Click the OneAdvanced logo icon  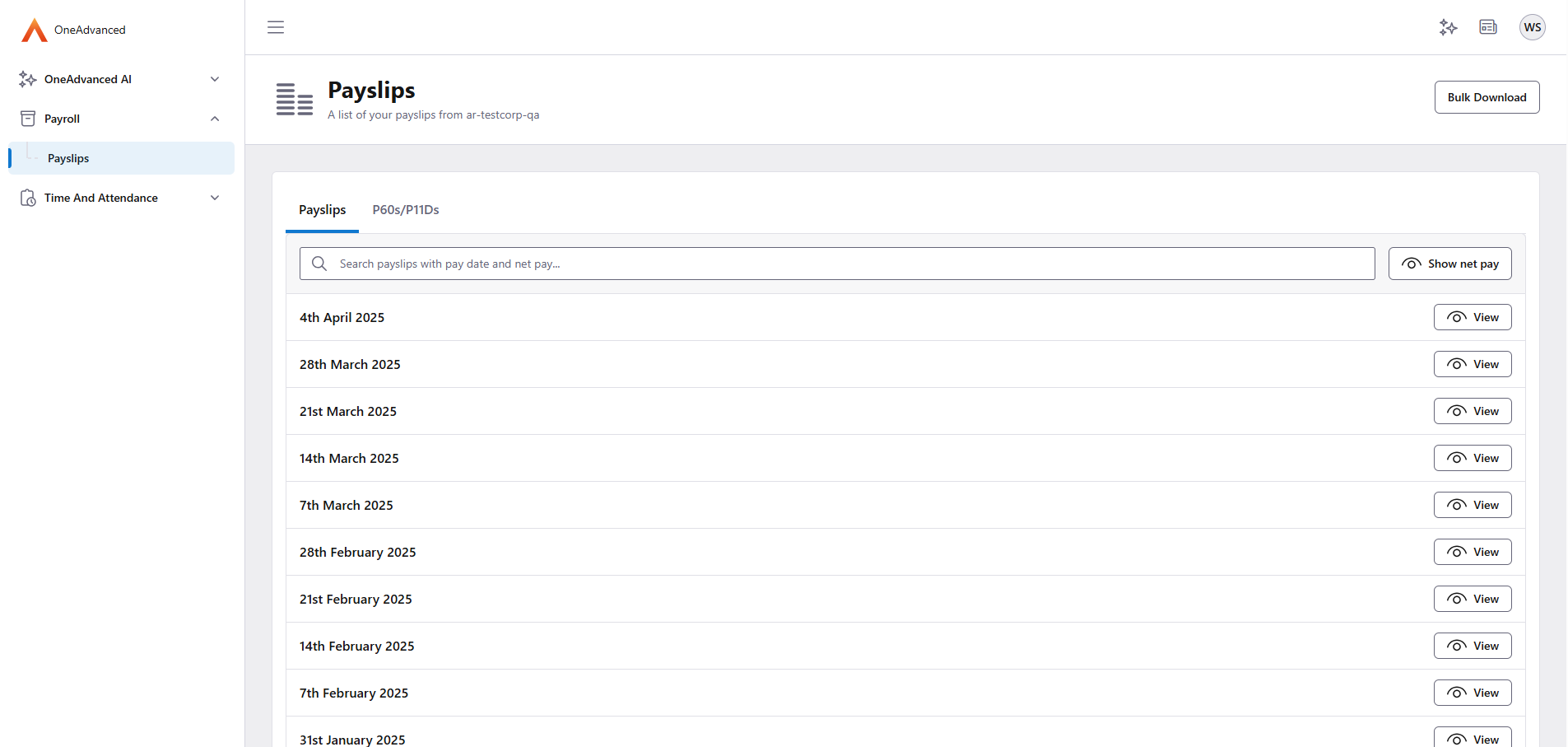34,30
